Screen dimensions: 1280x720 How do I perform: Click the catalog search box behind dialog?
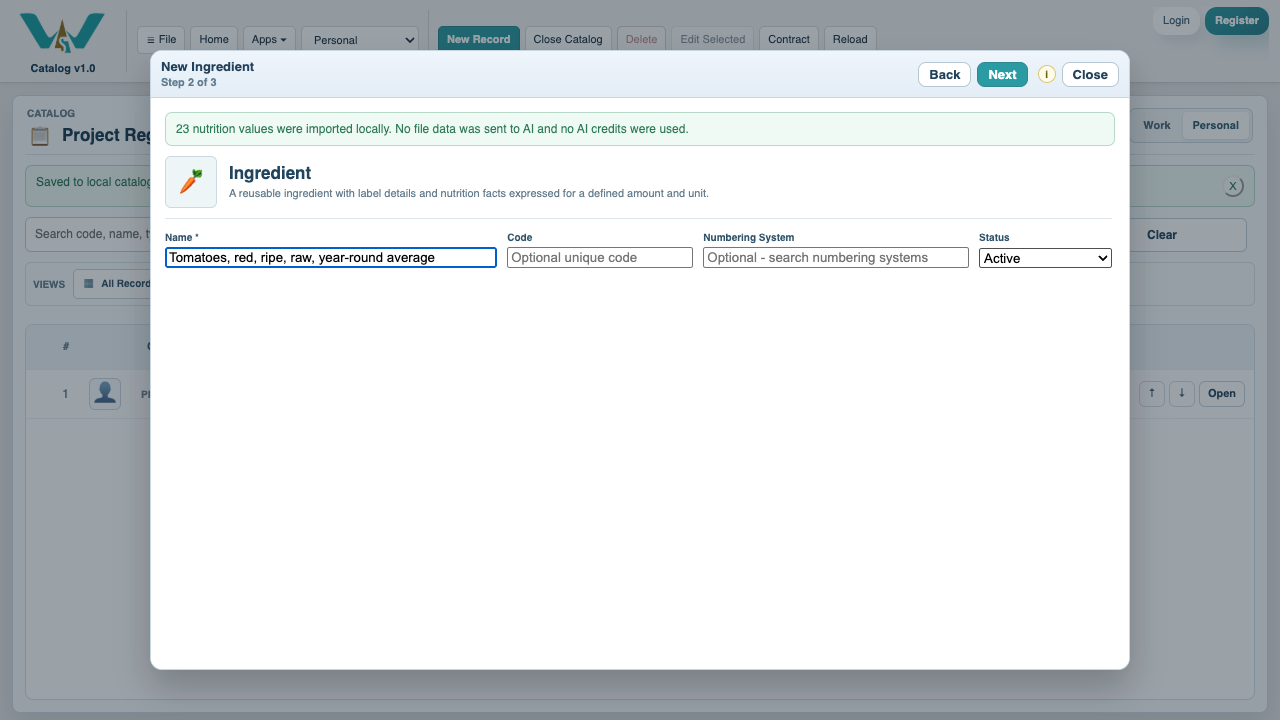[90, 235]
